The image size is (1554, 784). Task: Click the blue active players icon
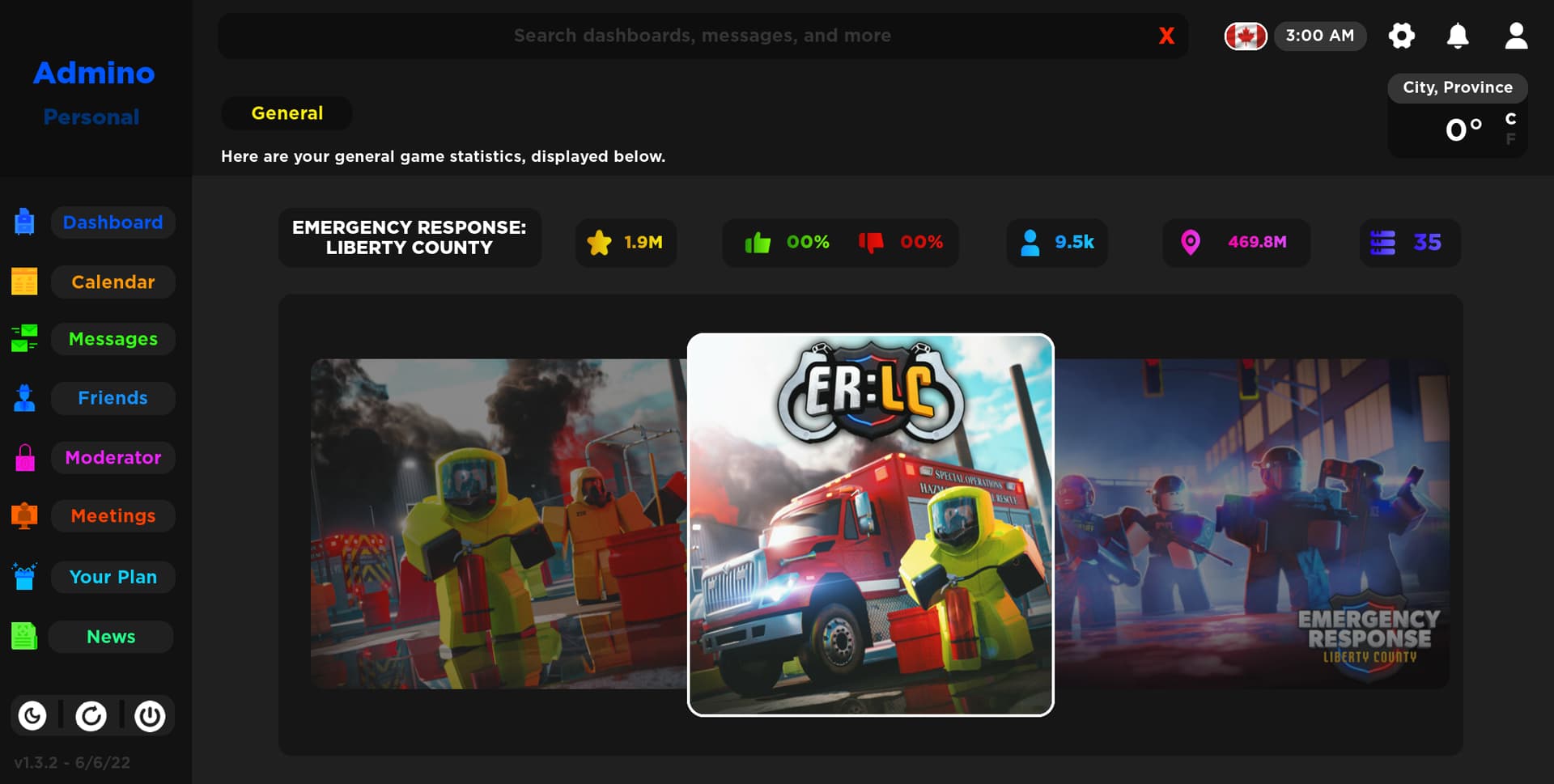[1030, 242]
